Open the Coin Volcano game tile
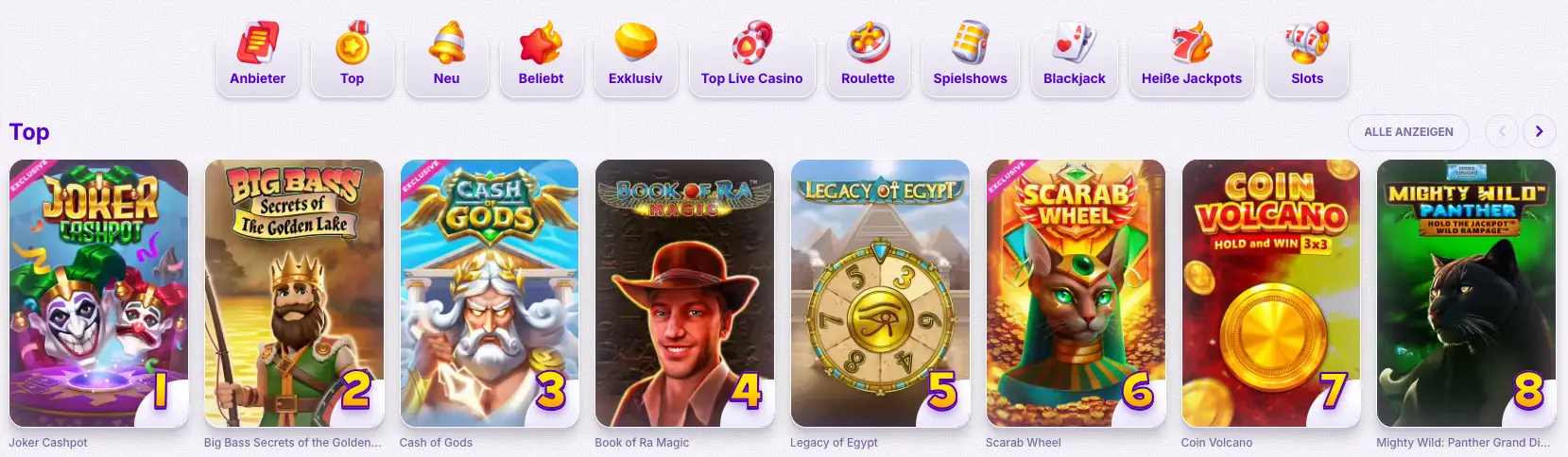Screen dimensions: 1568x457 pos(1271,294)
